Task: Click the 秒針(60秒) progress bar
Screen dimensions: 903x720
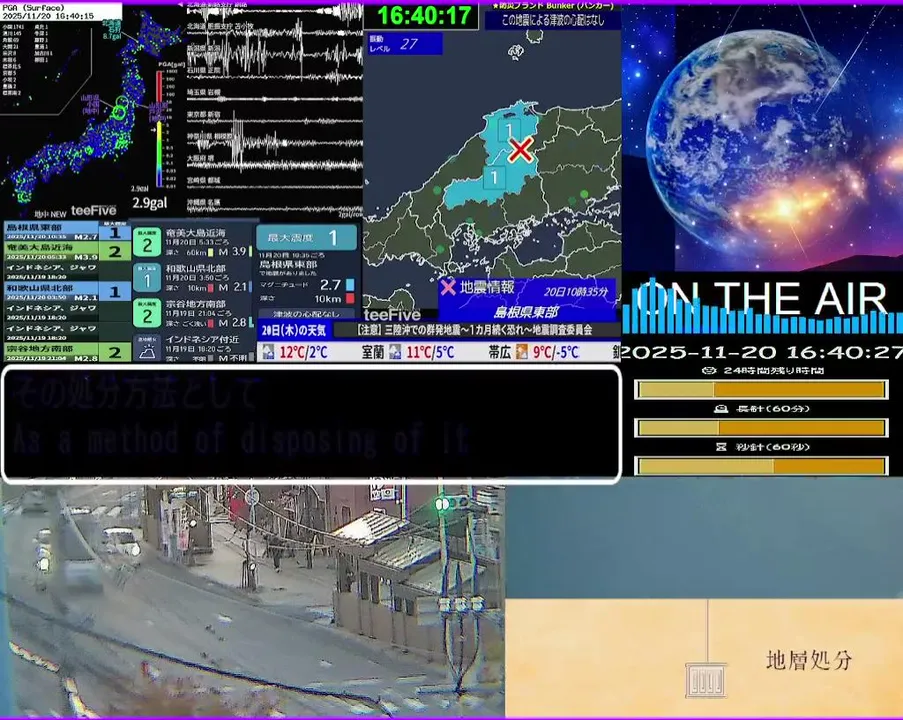Action: 761,465
